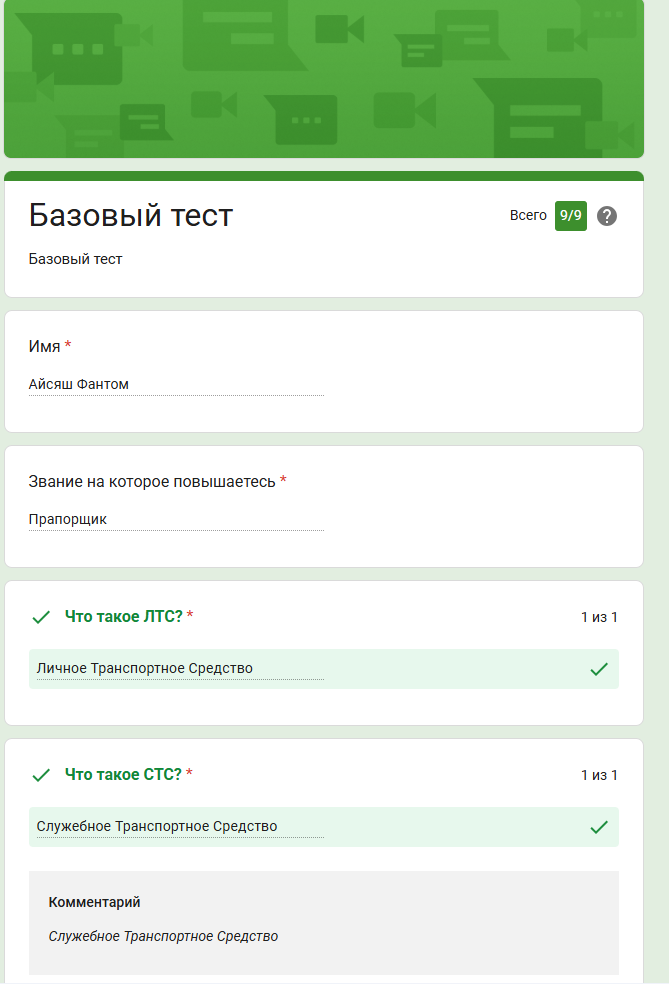Click the large Базовый тест form title
669x984 pixels.
131,215
